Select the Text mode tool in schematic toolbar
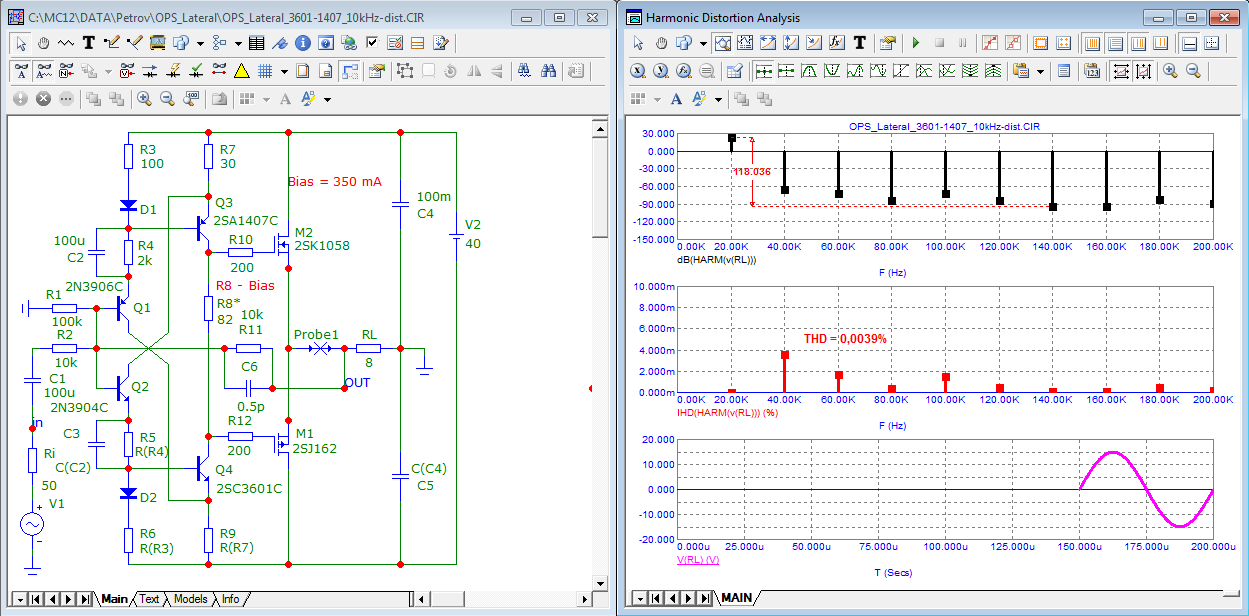 coord(88,43)
